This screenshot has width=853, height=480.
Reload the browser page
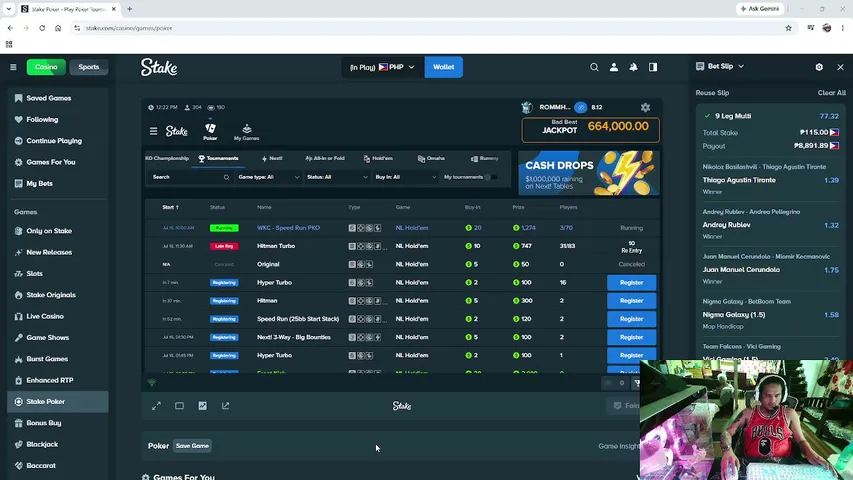[x=42, y=28]
